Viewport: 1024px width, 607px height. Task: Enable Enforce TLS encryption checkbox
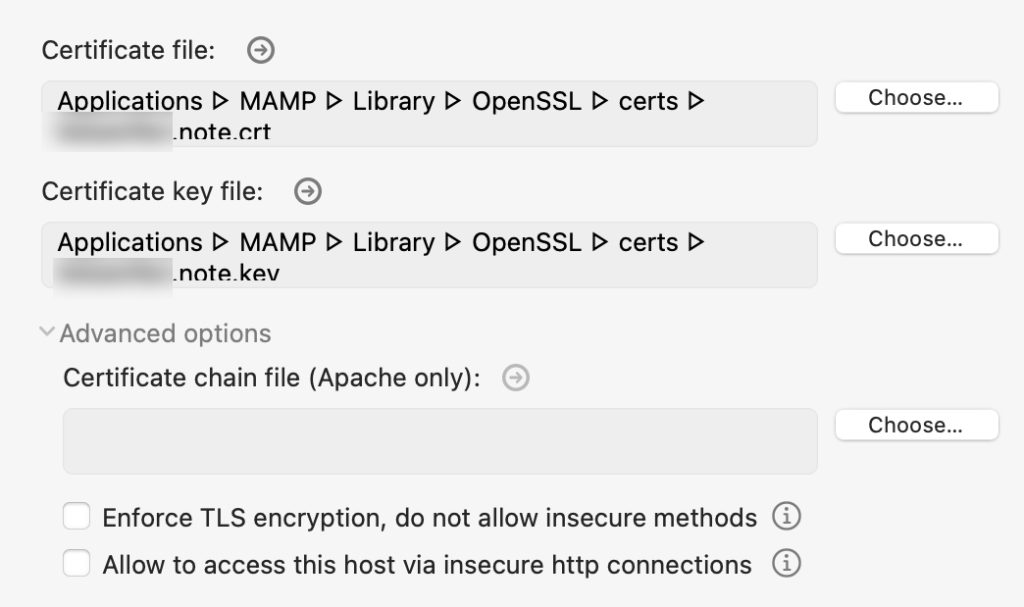[77, 517]
